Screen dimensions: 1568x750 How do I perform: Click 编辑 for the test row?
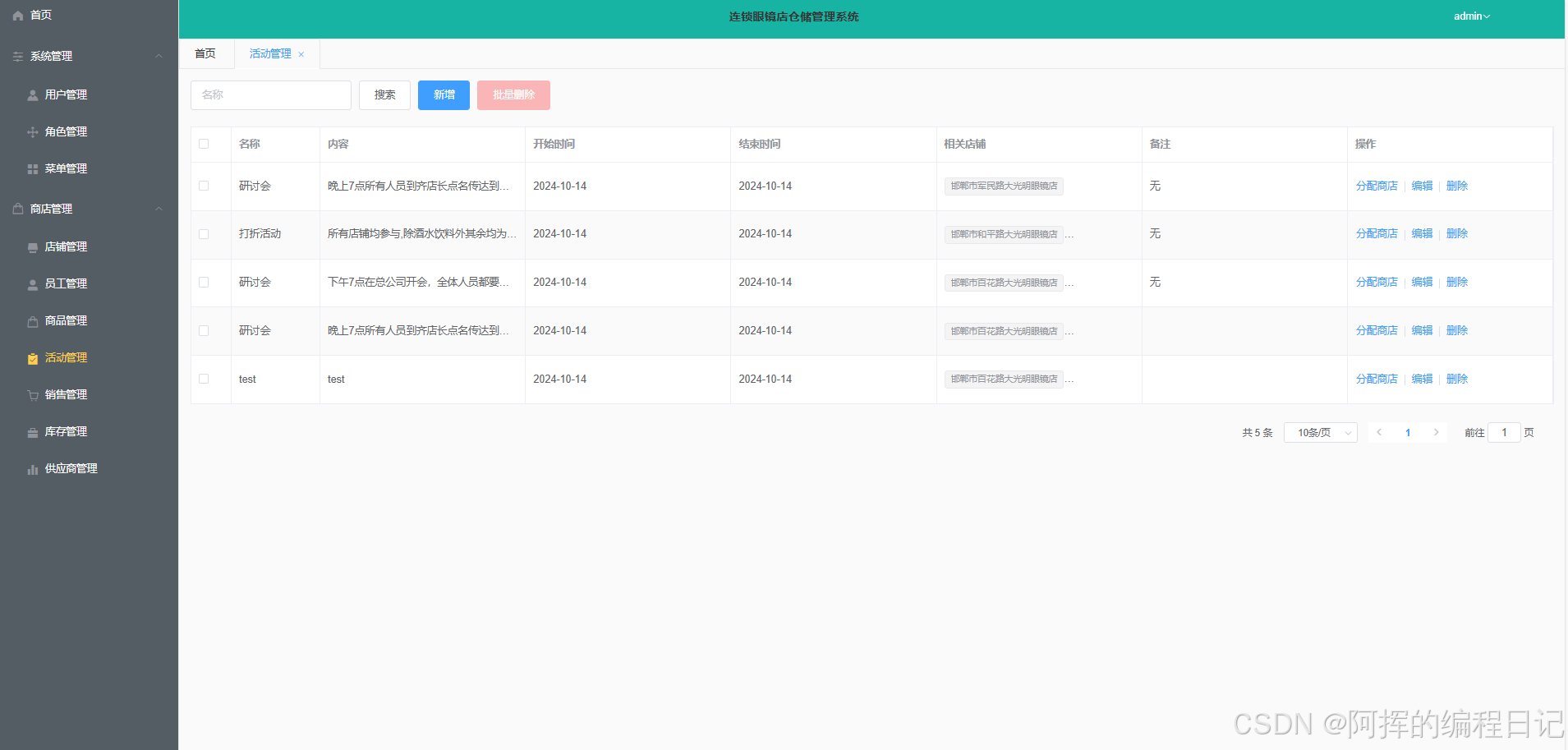[x=1422, y=379]
